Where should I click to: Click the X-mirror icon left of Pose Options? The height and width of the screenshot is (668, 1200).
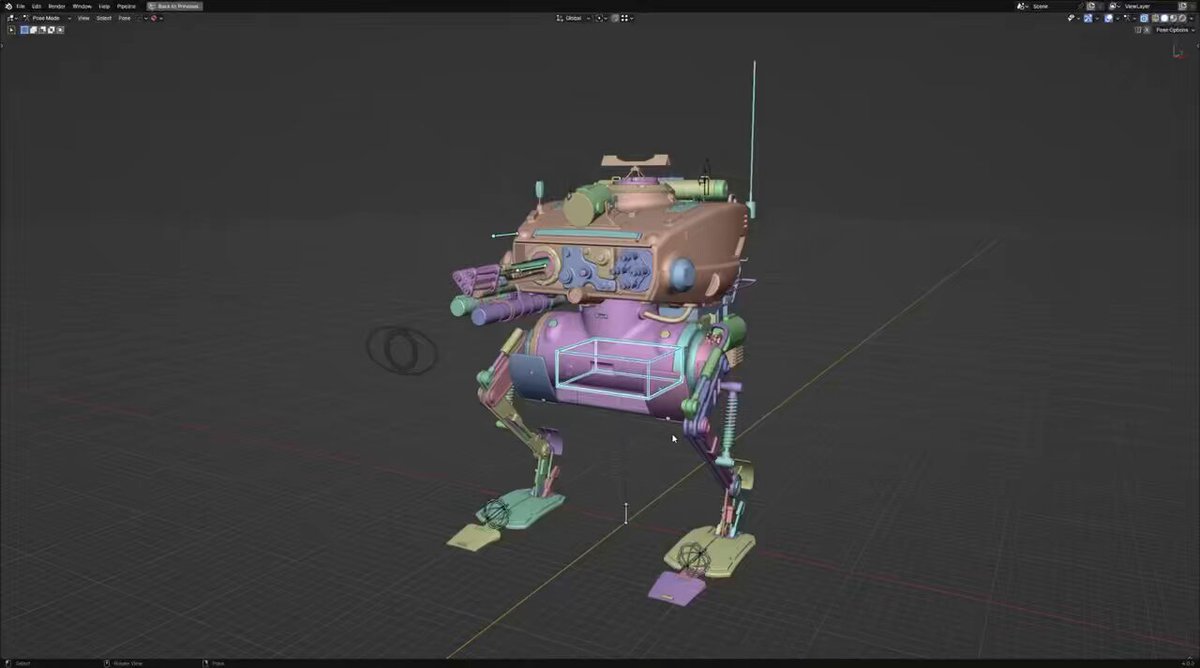coord(1146,30)
